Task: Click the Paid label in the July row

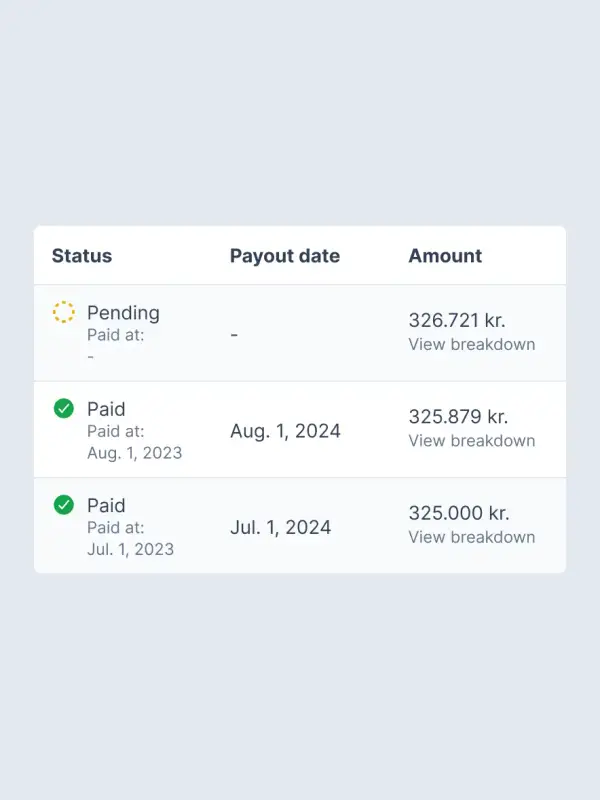Action: point(106,505)
